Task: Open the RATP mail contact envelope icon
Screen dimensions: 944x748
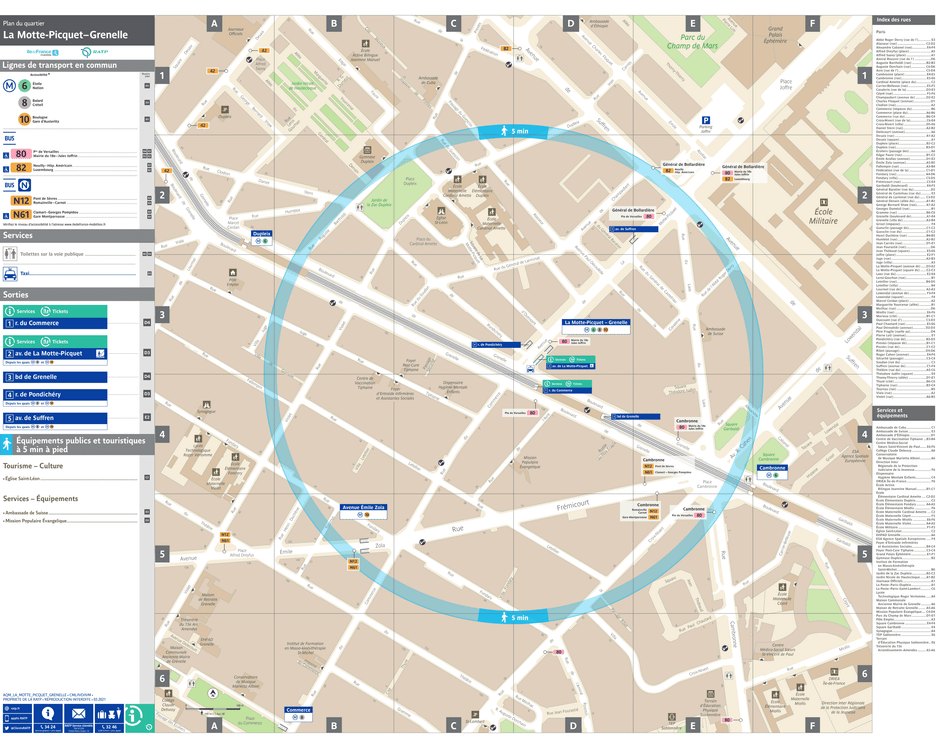Action: (78, 713)
